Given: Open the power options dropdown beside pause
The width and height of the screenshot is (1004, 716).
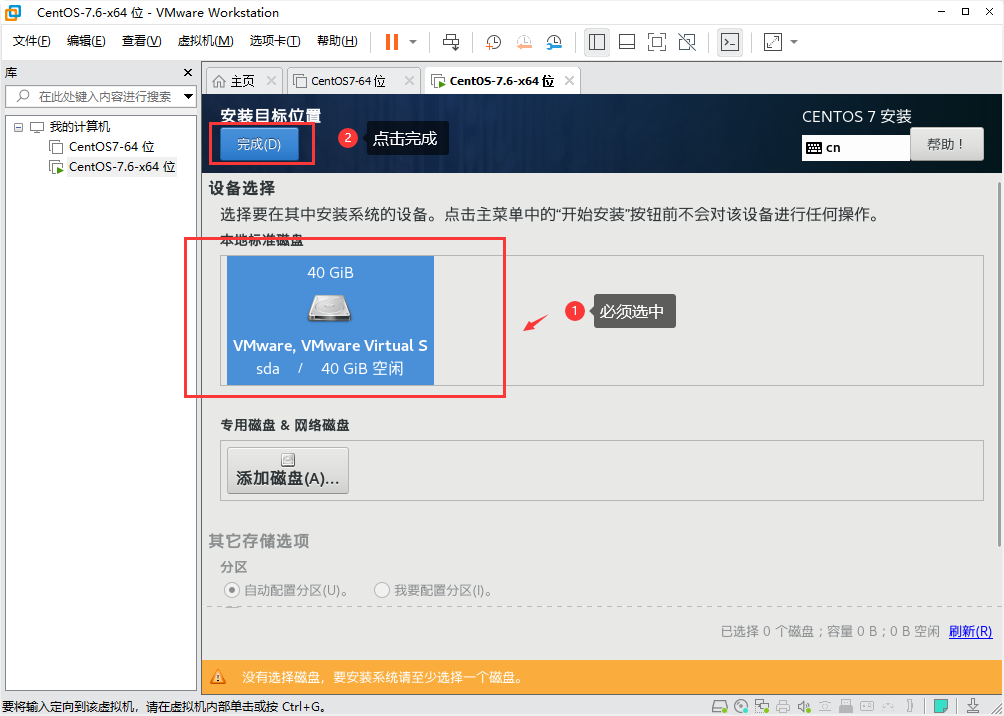Looking at the screenshot, I should coord(413,42).
